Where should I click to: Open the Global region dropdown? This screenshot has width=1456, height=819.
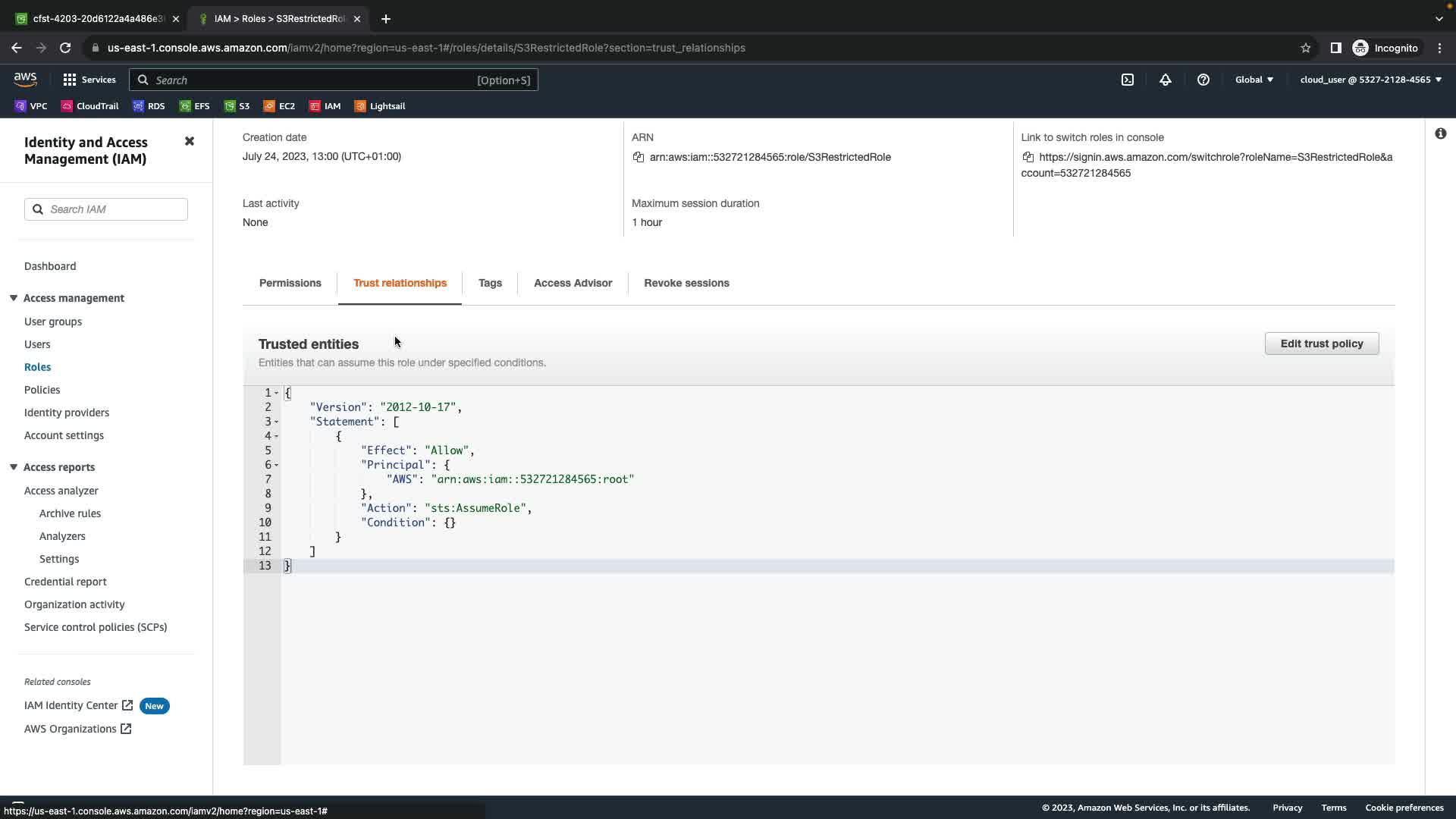(1254, 80)
